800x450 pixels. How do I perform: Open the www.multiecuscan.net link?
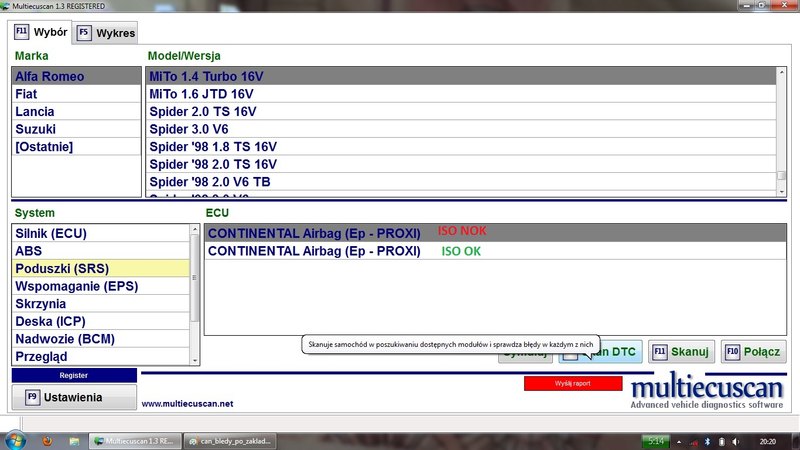pyautogui.click(x=187, y=404)
